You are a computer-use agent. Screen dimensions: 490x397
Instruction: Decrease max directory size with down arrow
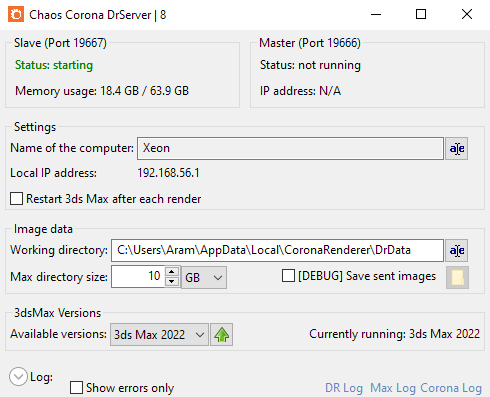pyautogui.click(x=172, y=281)
